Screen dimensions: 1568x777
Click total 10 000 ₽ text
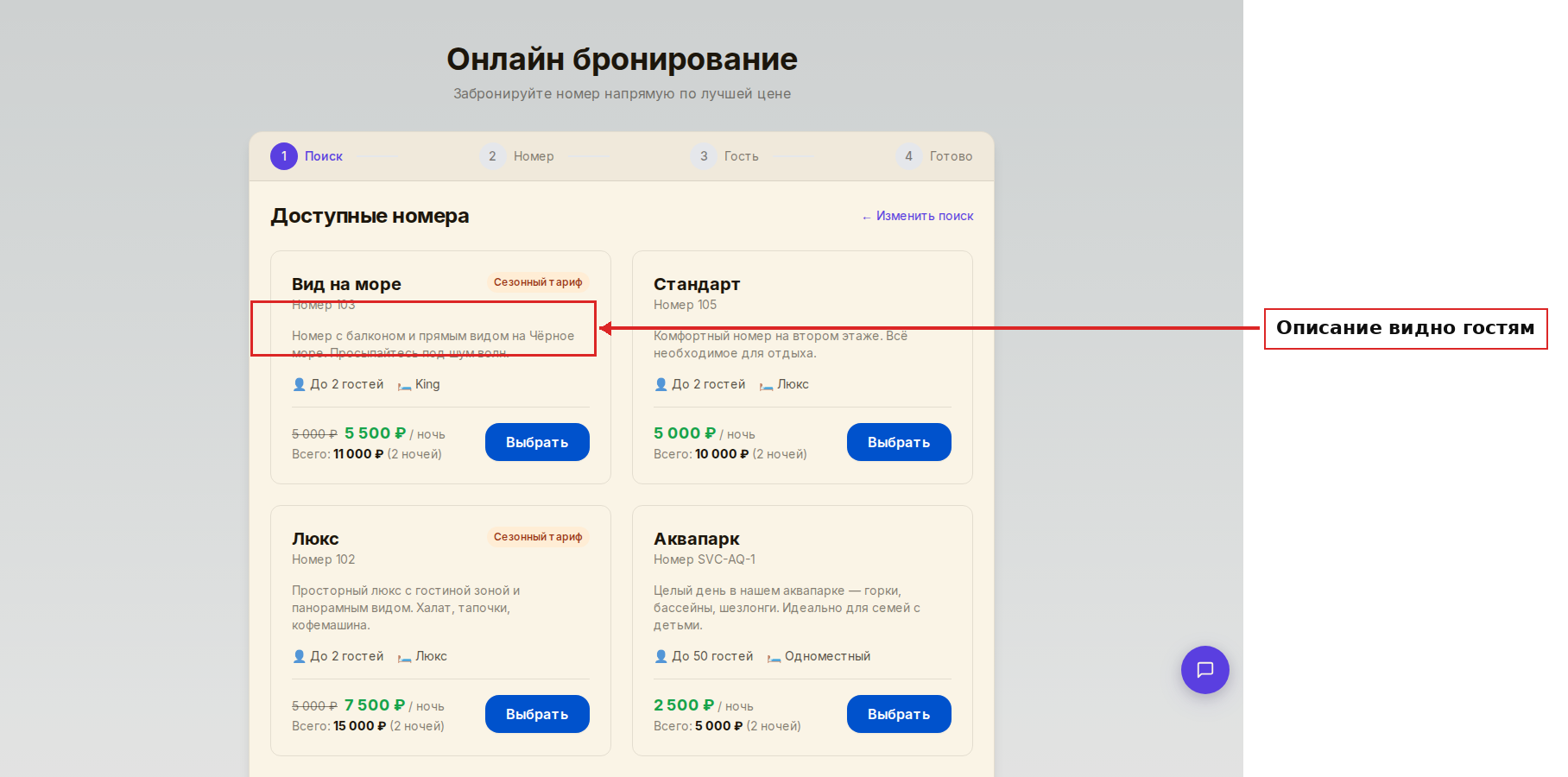click(x=722, y=454)
